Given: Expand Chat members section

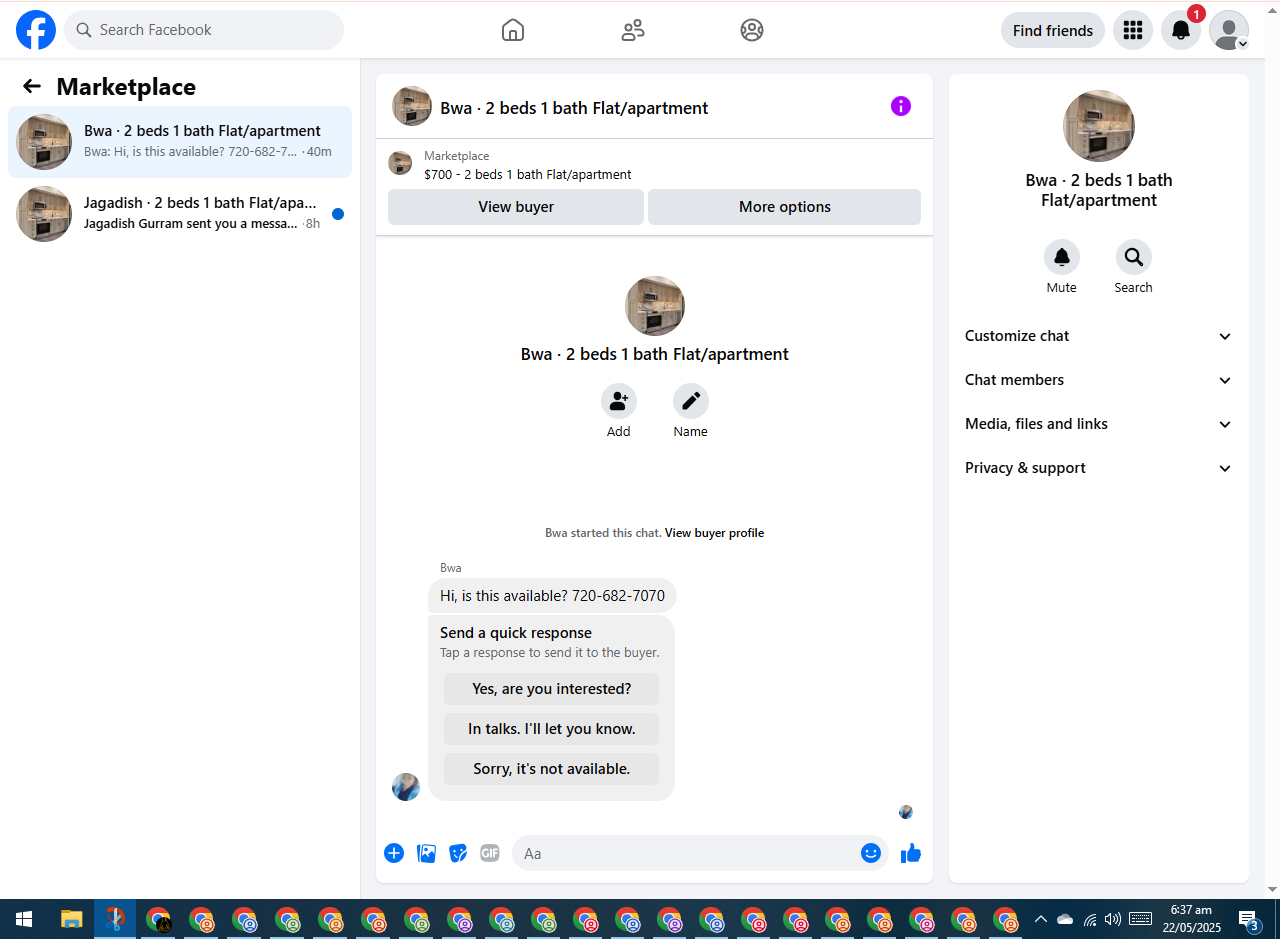Looking at the screenshot, I should pos(1098,380).
